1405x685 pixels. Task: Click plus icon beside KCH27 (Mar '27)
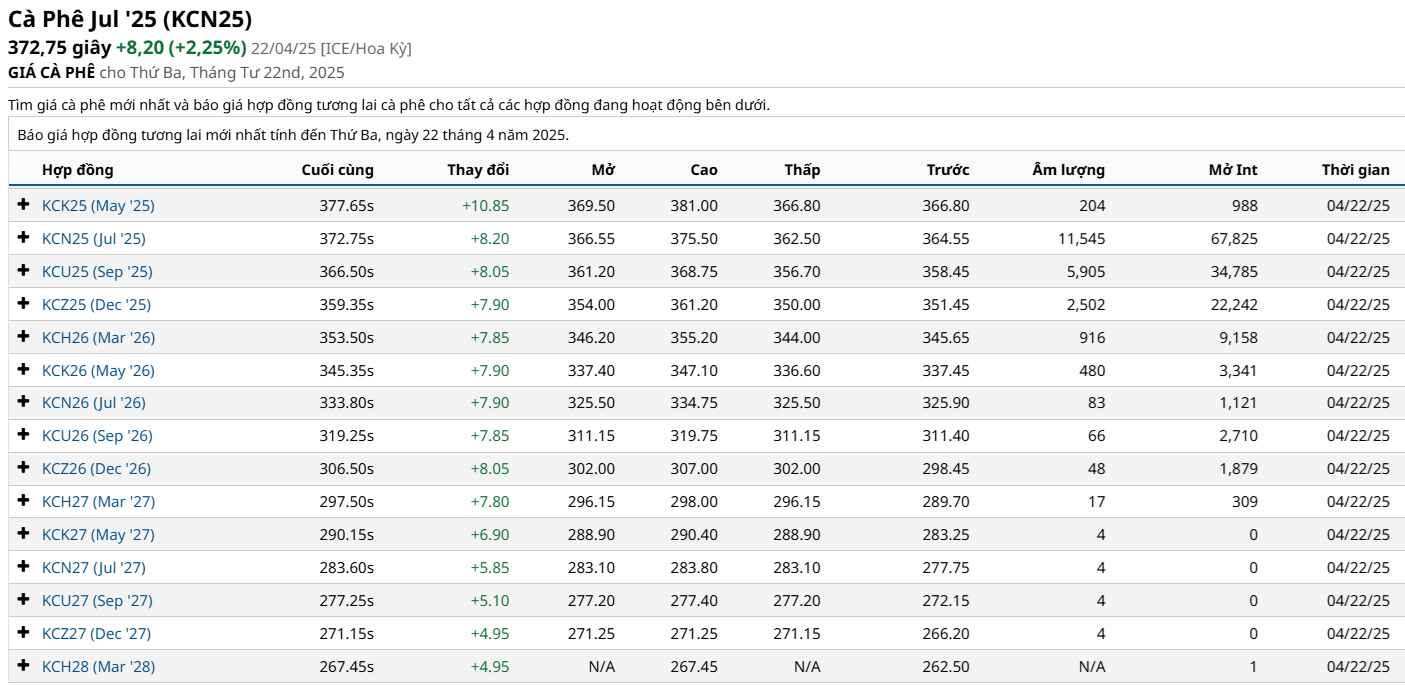[24, 501]
